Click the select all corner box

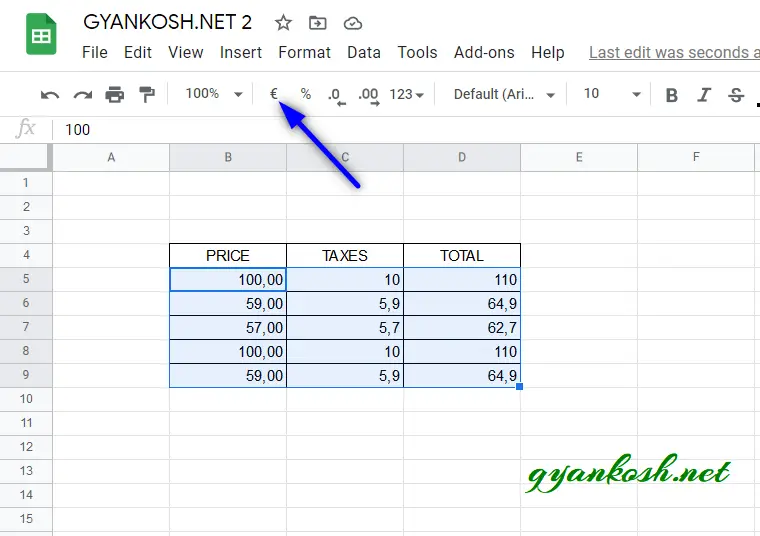[26, 158]
